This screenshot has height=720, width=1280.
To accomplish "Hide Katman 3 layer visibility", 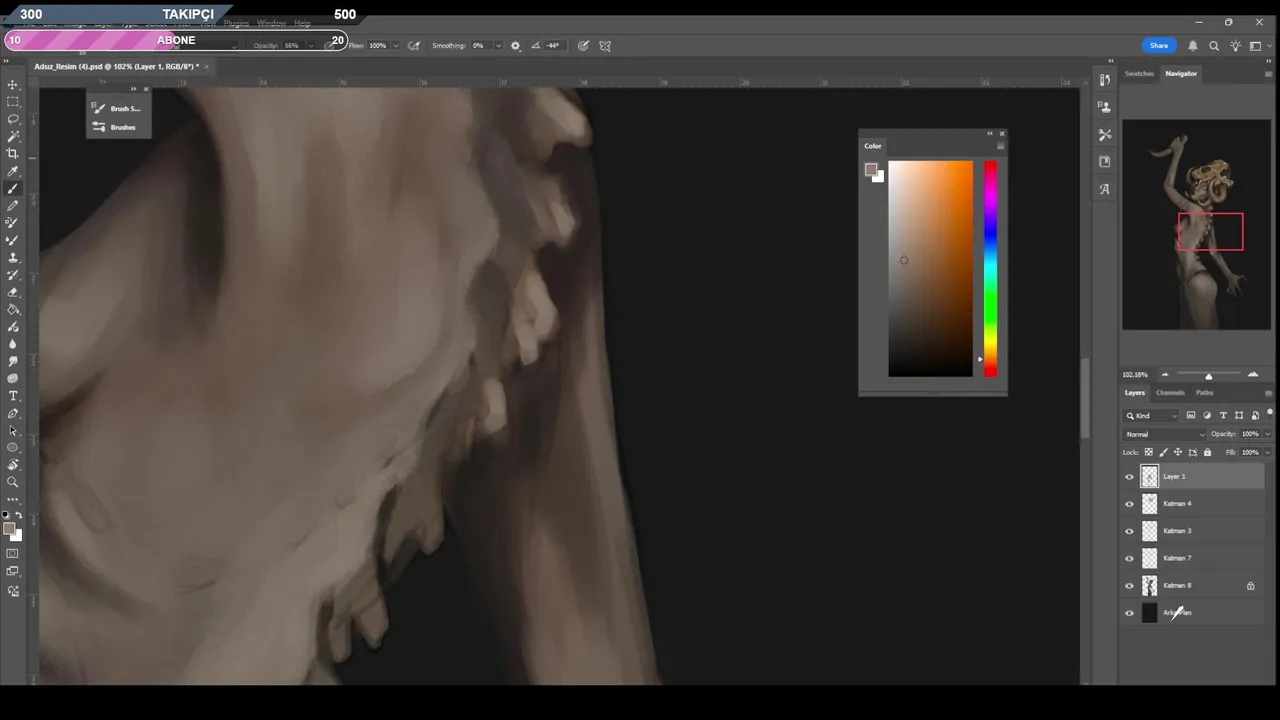I will coord(1130,531).
